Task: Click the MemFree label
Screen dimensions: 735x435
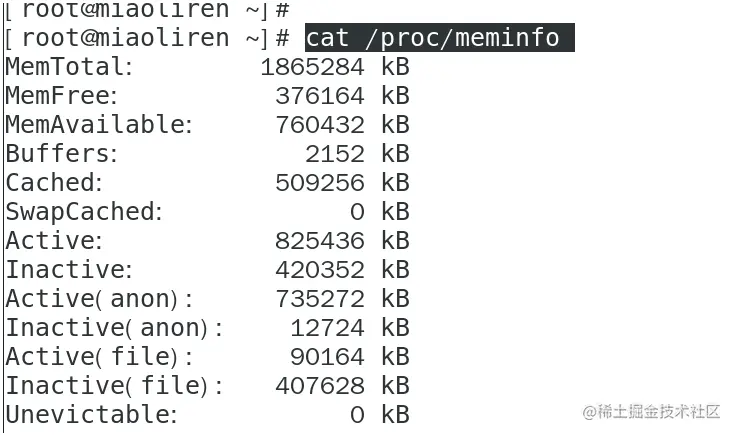Action: click(62, 96)
